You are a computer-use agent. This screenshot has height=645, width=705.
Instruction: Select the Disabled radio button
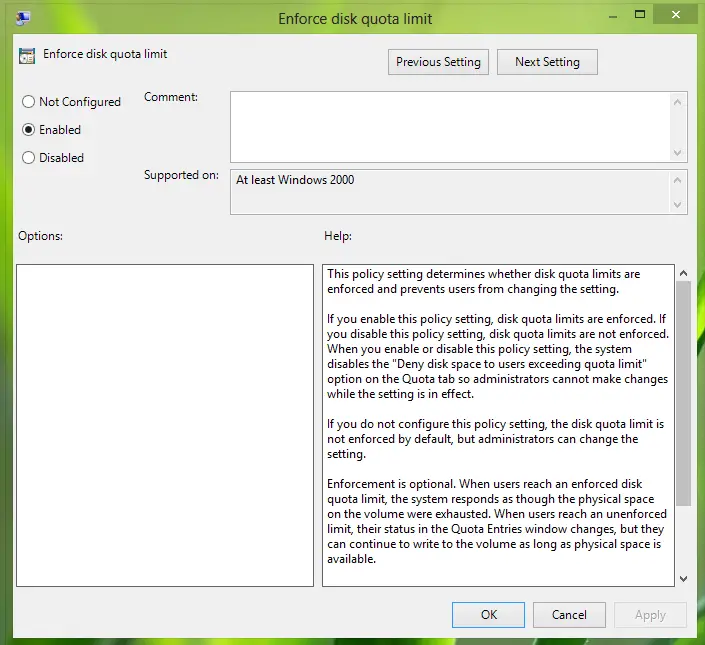coord(28,157)
